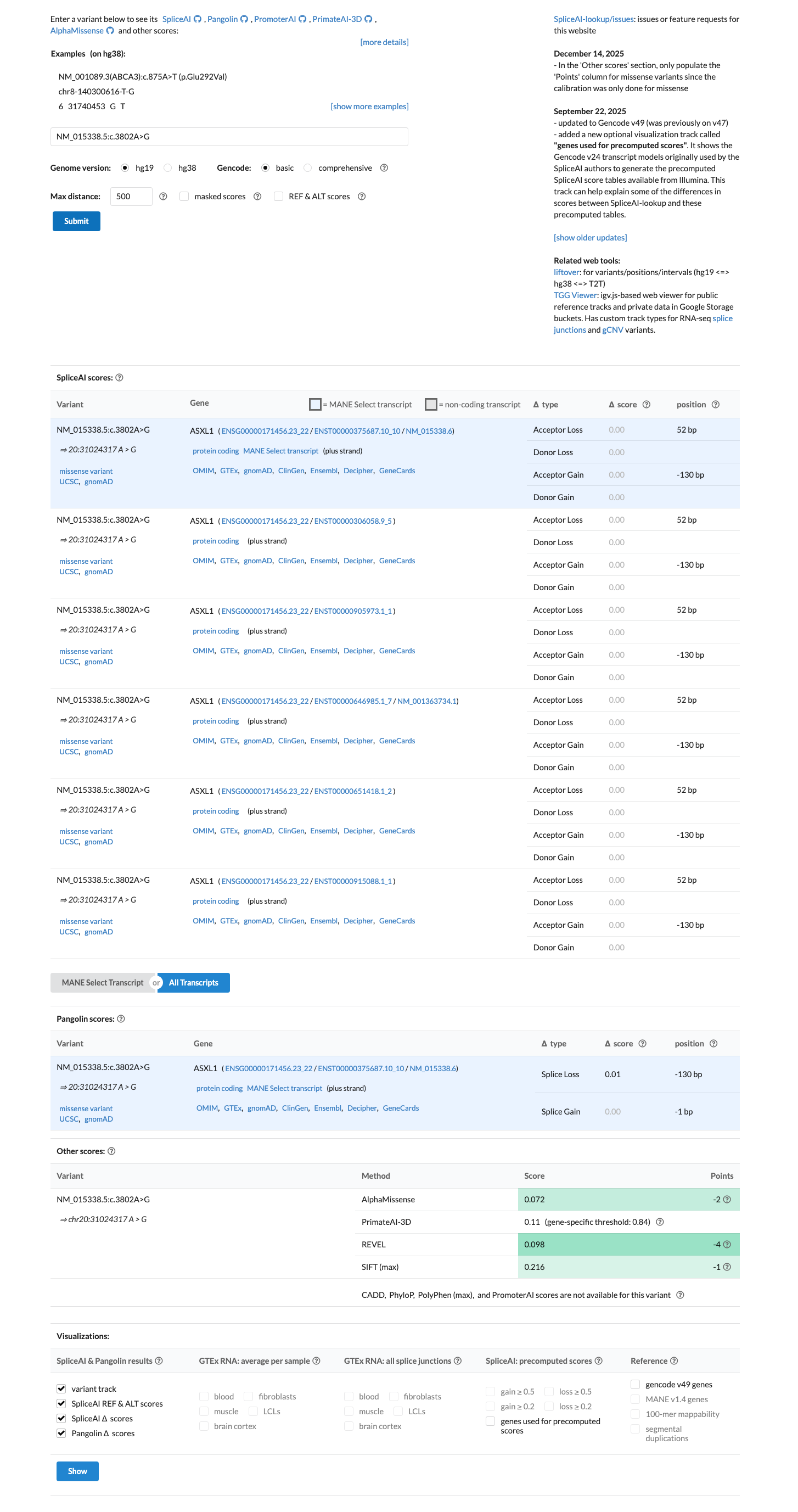Select hg19 genome version
This screenshot has width=798, height=1512.
coord(125,168)
